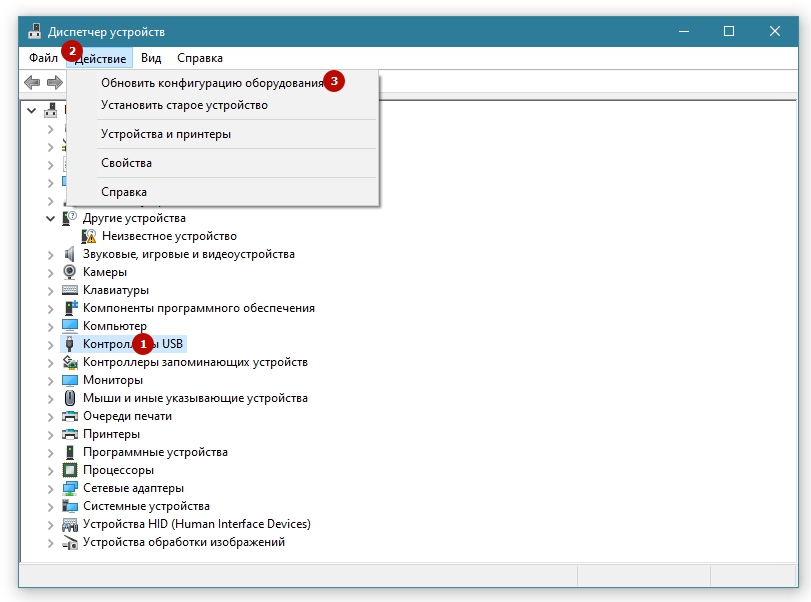Choose Свойства from Действие menu
This screenshot has height=602, width=811.
(222, 163)
